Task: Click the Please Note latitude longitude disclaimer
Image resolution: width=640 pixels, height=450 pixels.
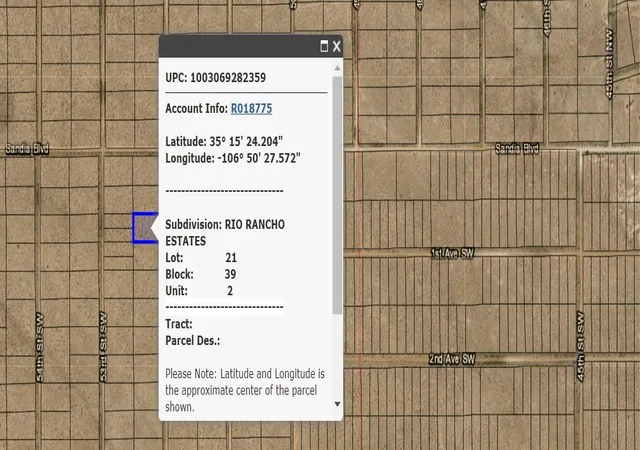Action: click(245, 390)
